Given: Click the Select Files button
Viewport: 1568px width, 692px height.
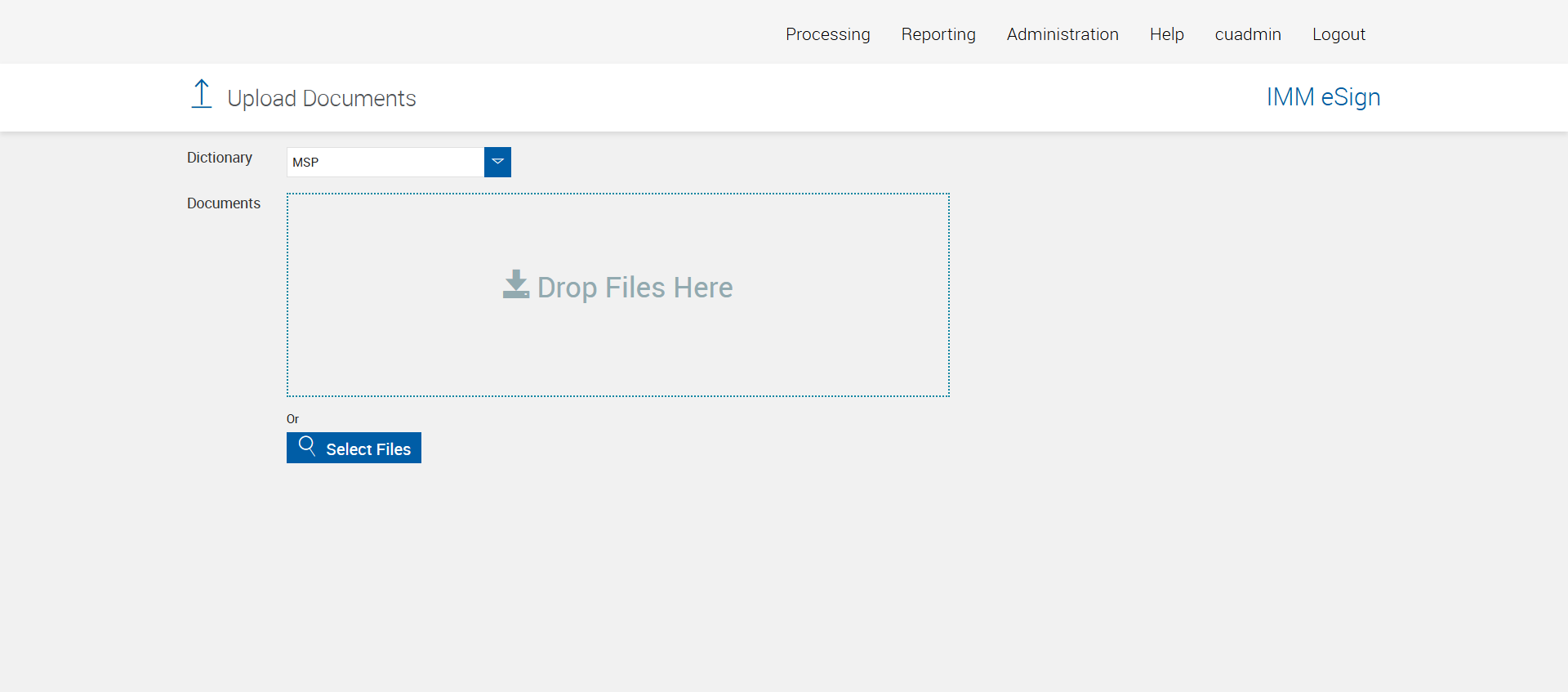Looking at the screenshot, I should [x=354, y=448].
